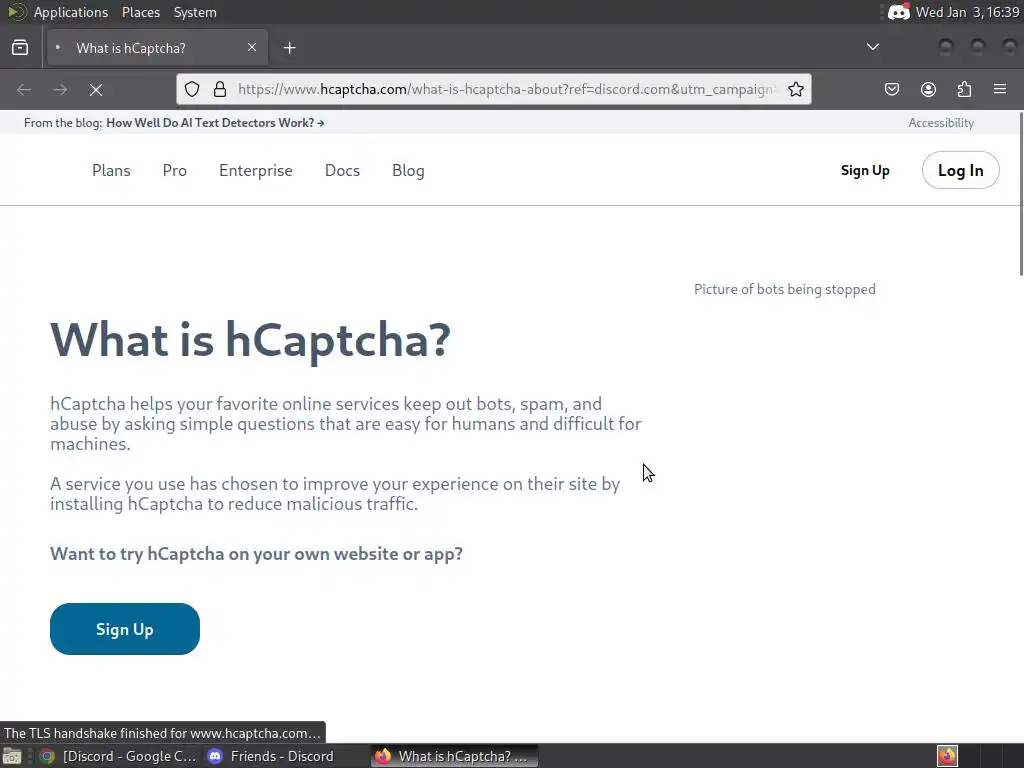
Task: Click the blue Sign Up button
Action: (125, 629)
